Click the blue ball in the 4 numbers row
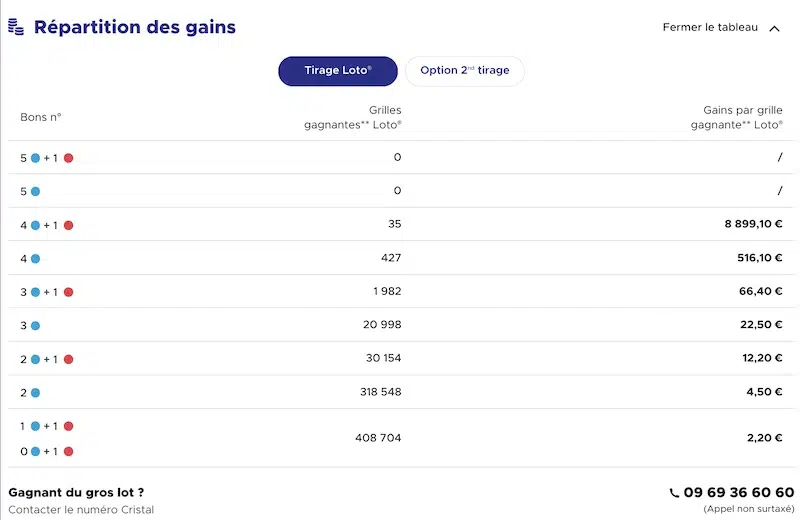Screen dimensions: 800x520 coord(35,259)
